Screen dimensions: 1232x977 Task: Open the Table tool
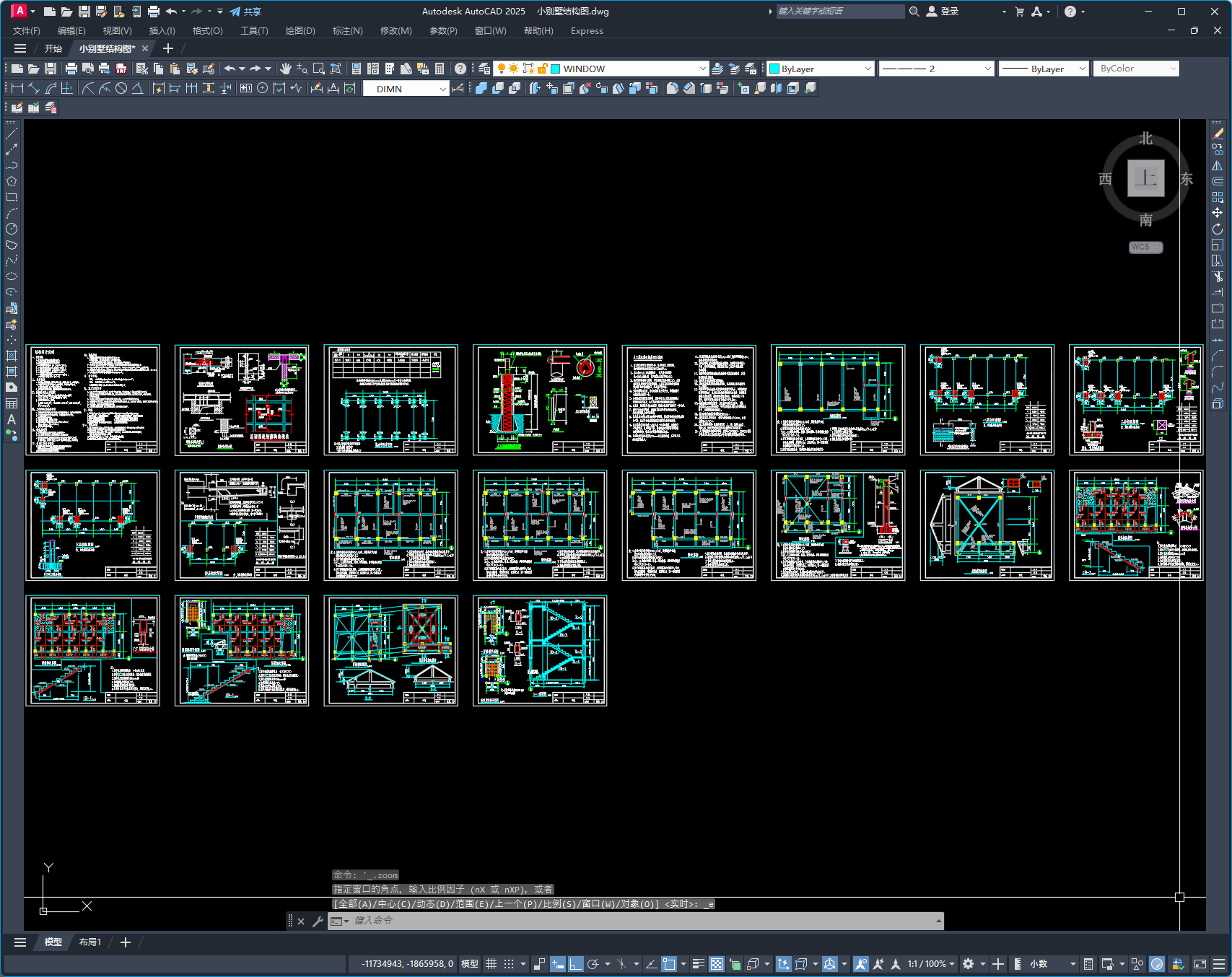point(12,403)
